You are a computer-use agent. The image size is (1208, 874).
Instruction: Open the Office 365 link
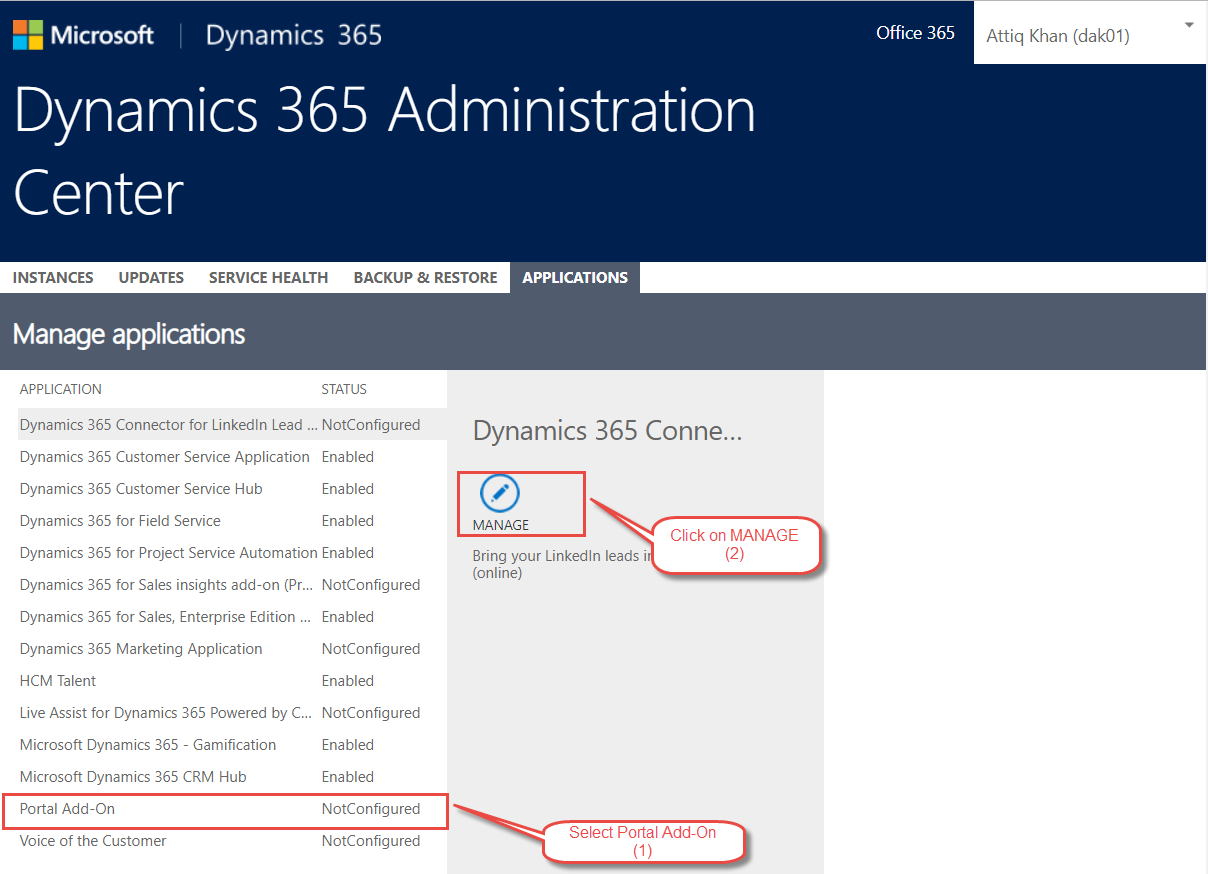(x=915, y=33)
